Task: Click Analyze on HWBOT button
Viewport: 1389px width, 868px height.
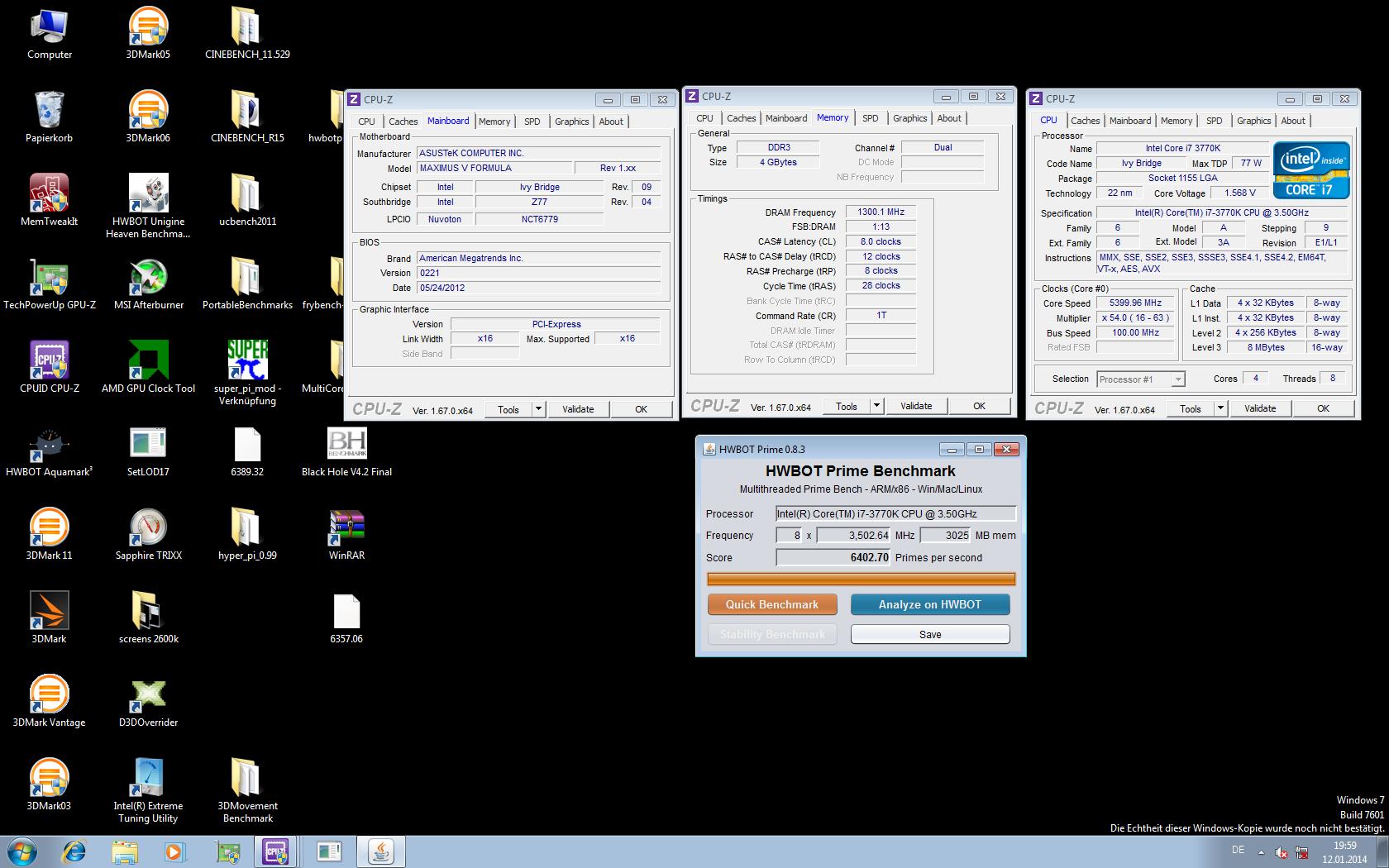Action: pos(930,604)
